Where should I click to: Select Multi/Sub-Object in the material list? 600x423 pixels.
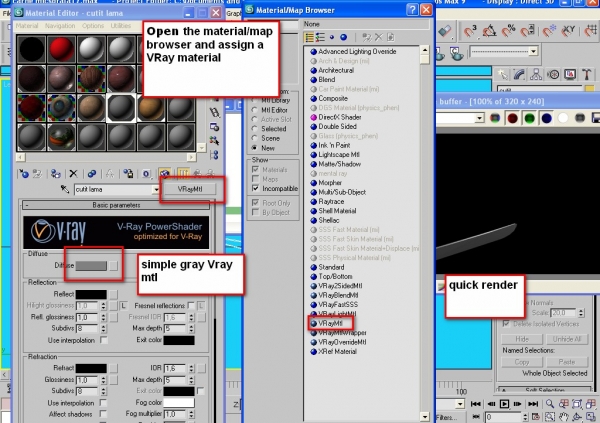[x=342, y=192]
